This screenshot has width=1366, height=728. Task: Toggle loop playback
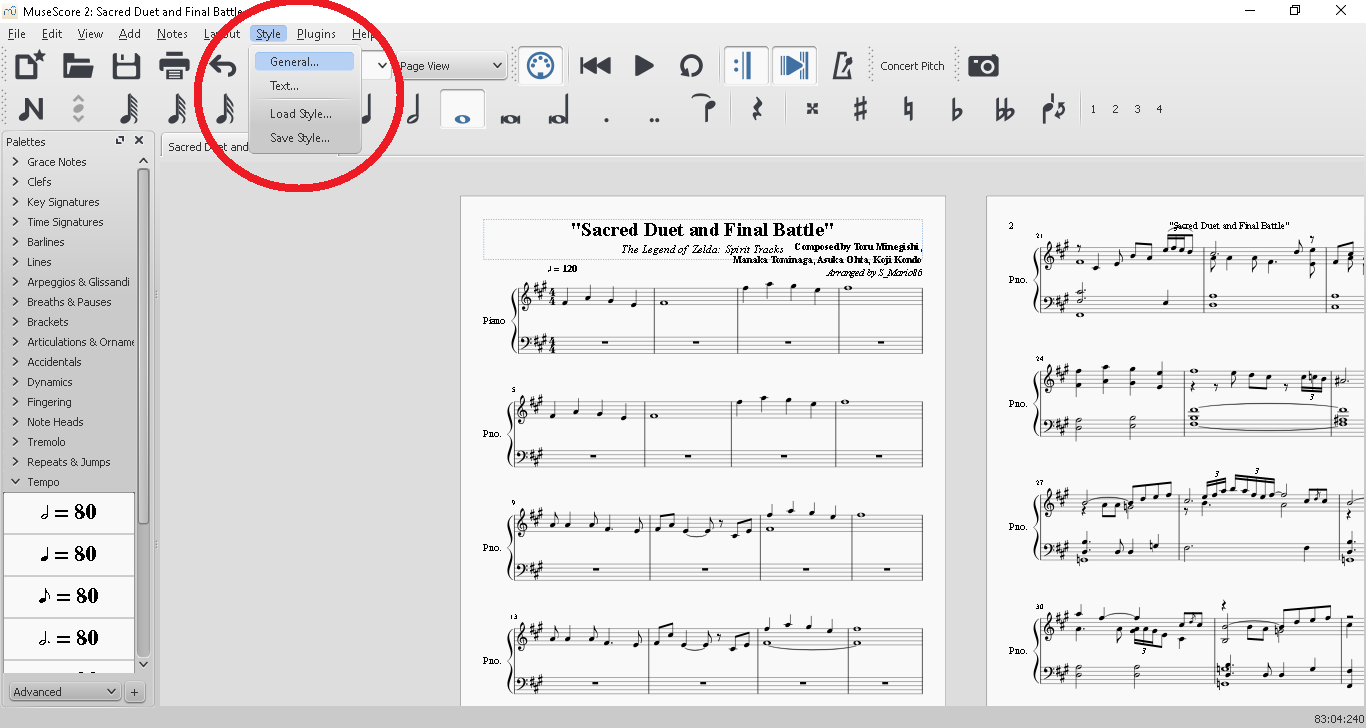[x=691, y=66]
